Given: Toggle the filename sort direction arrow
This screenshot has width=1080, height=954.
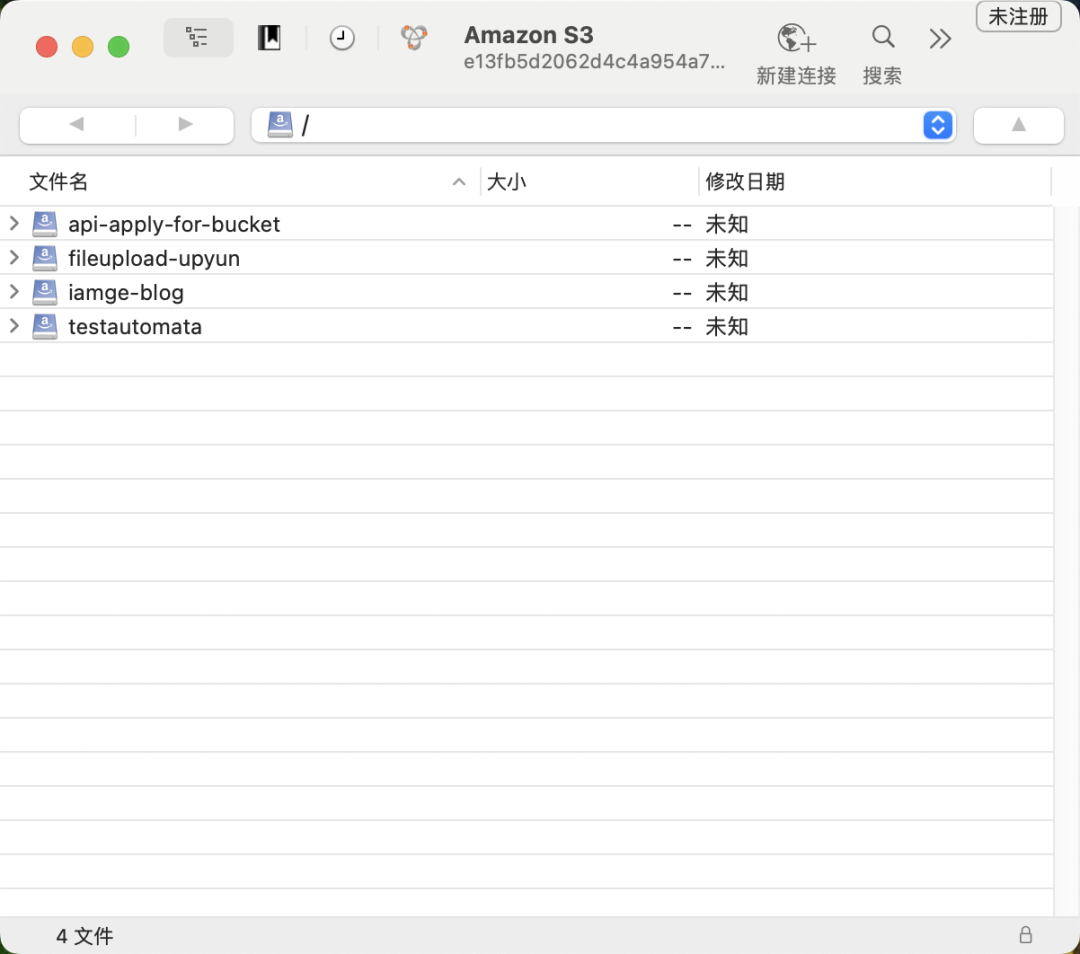Looking at the screenshot, I should click(x=459, y=182).
